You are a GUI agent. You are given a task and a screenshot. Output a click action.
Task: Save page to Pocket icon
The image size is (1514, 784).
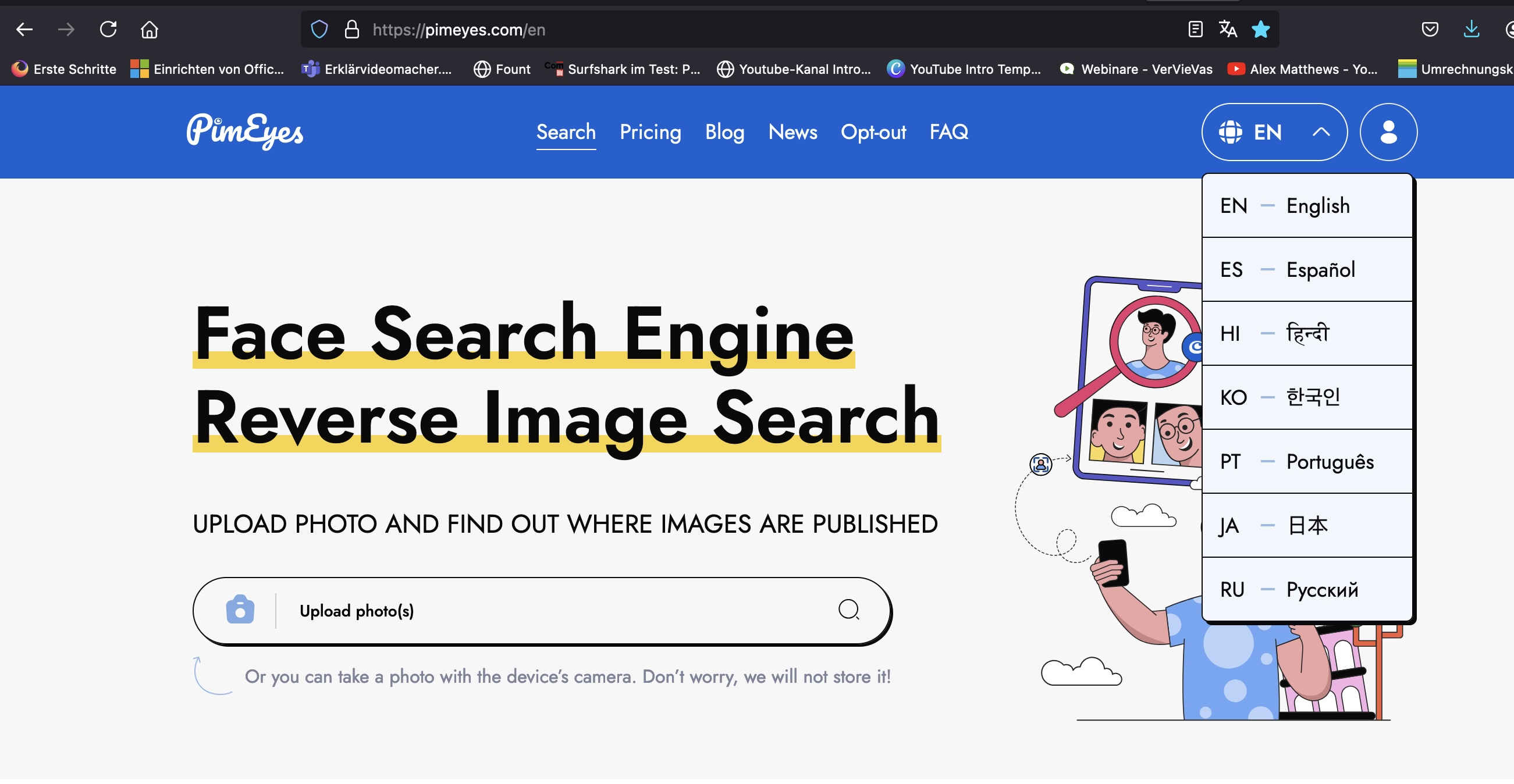[1430, 28]
